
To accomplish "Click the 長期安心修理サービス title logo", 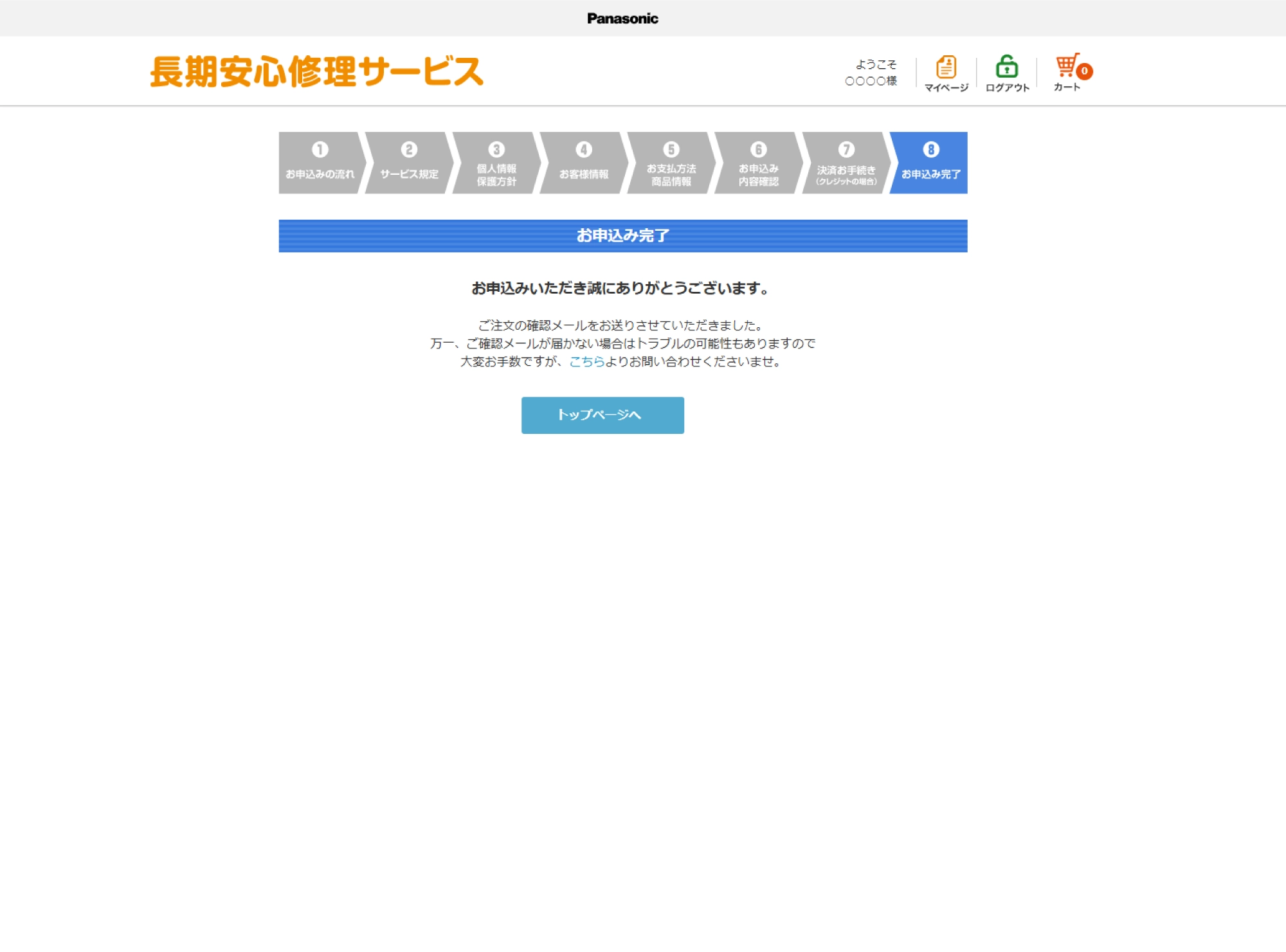I will tap(316, 71).
